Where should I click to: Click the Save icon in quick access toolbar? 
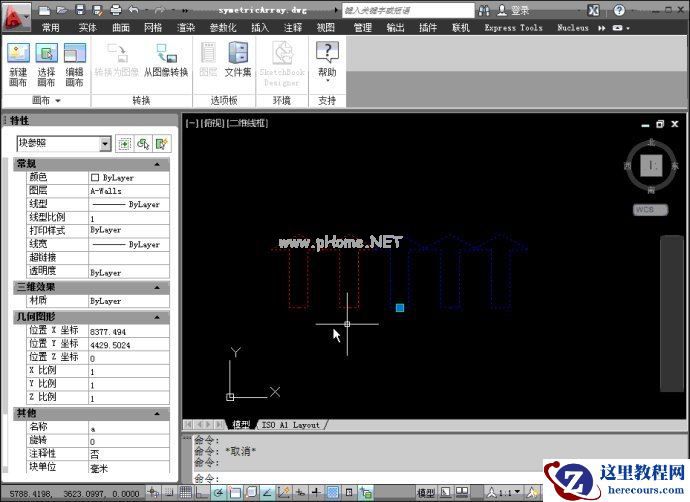(80, 10)
